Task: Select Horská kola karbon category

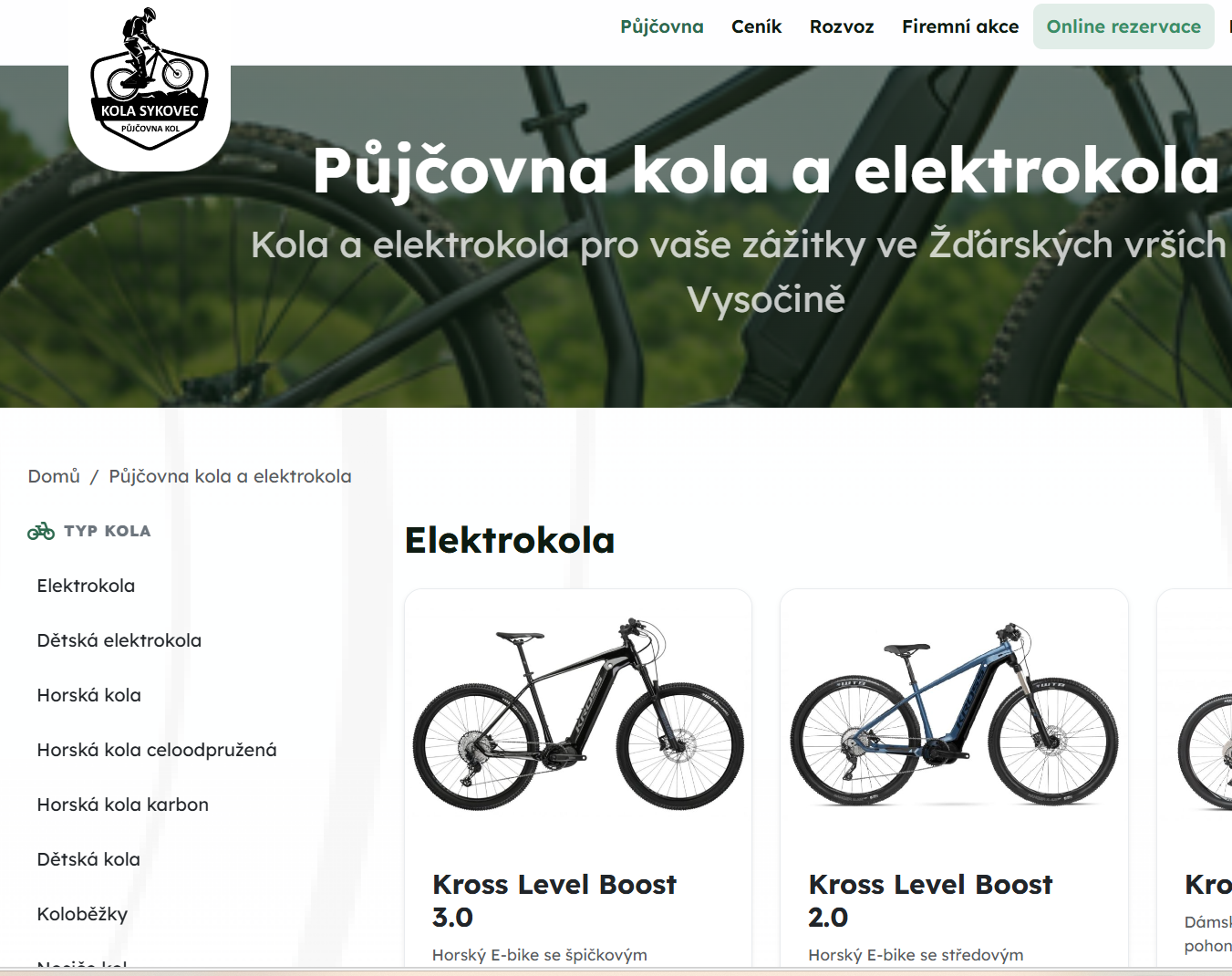Action: (x=123, y=805)
